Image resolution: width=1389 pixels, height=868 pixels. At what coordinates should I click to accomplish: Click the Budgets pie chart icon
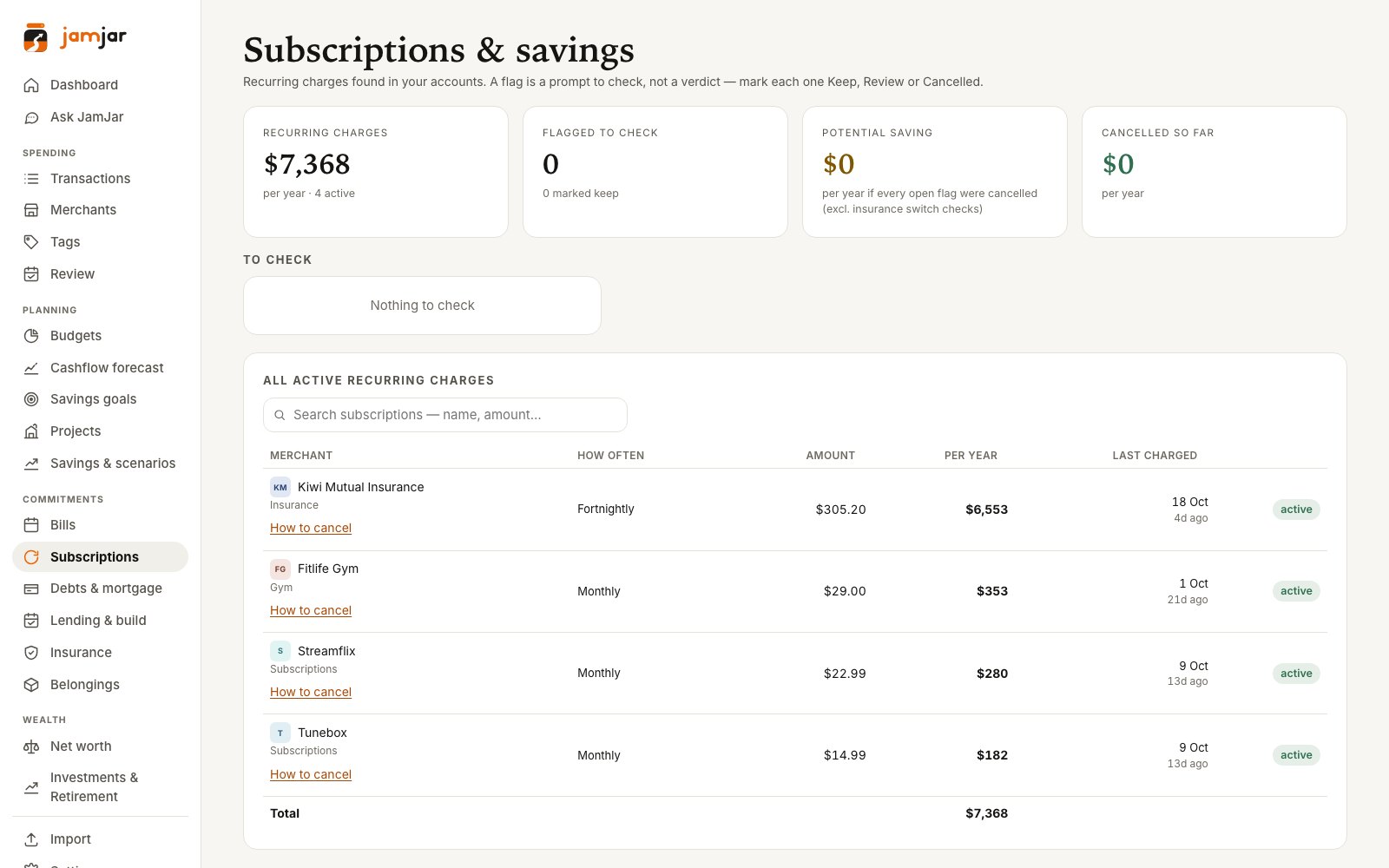31,336
